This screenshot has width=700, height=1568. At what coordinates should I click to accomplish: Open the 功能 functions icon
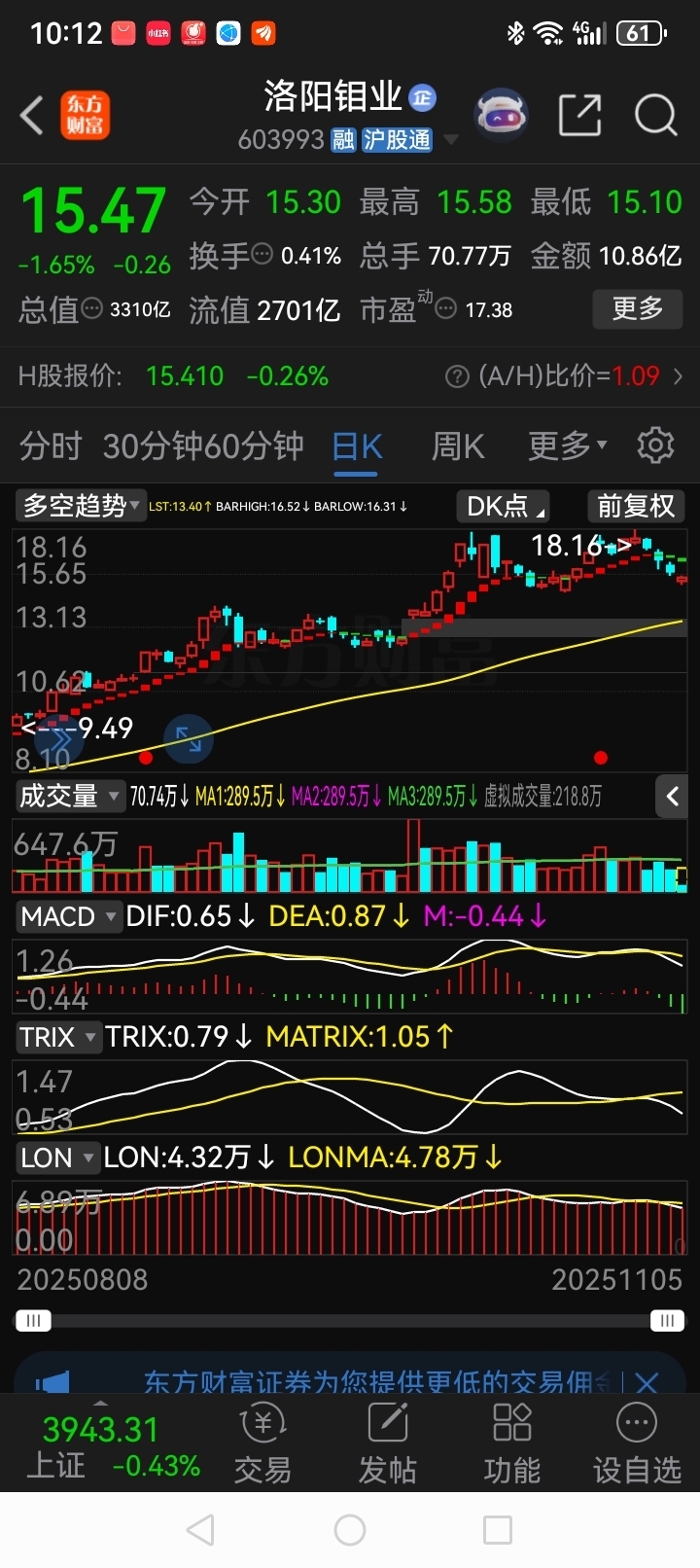click(511, 1443)
